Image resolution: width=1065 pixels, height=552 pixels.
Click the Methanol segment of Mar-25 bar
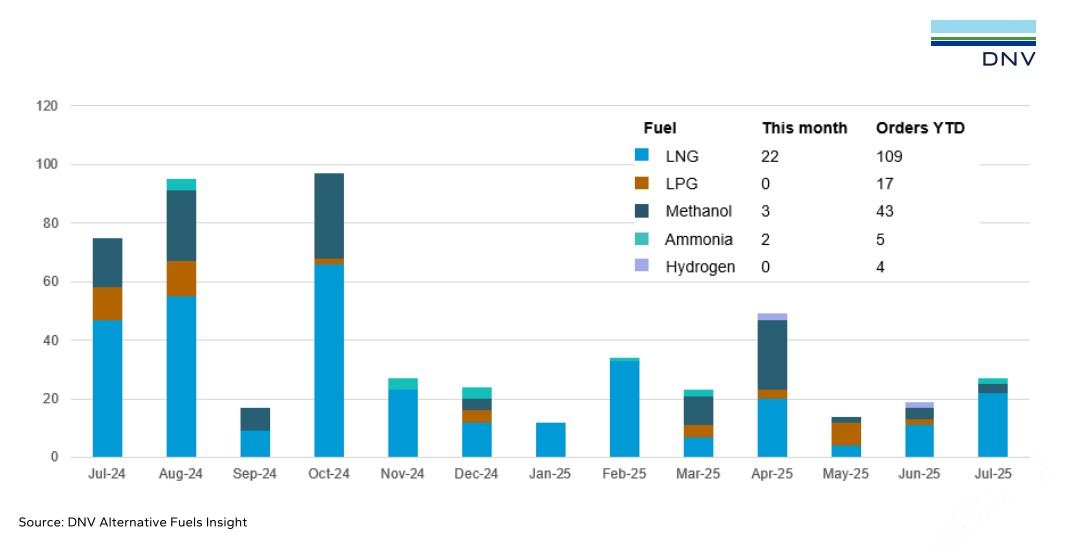[x=698, y=411]
